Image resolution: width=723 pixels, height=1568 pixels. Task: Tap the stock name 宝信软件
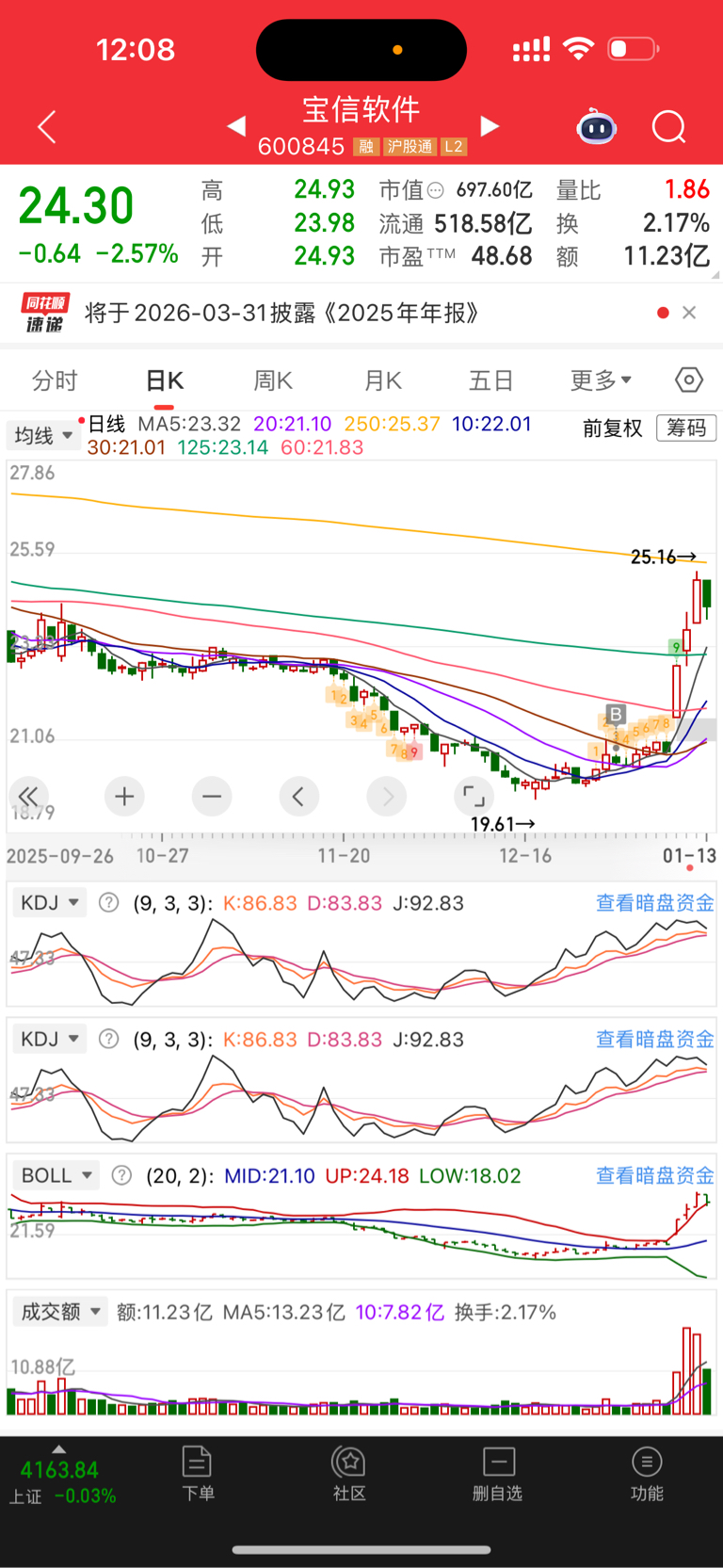coord(361,109)
